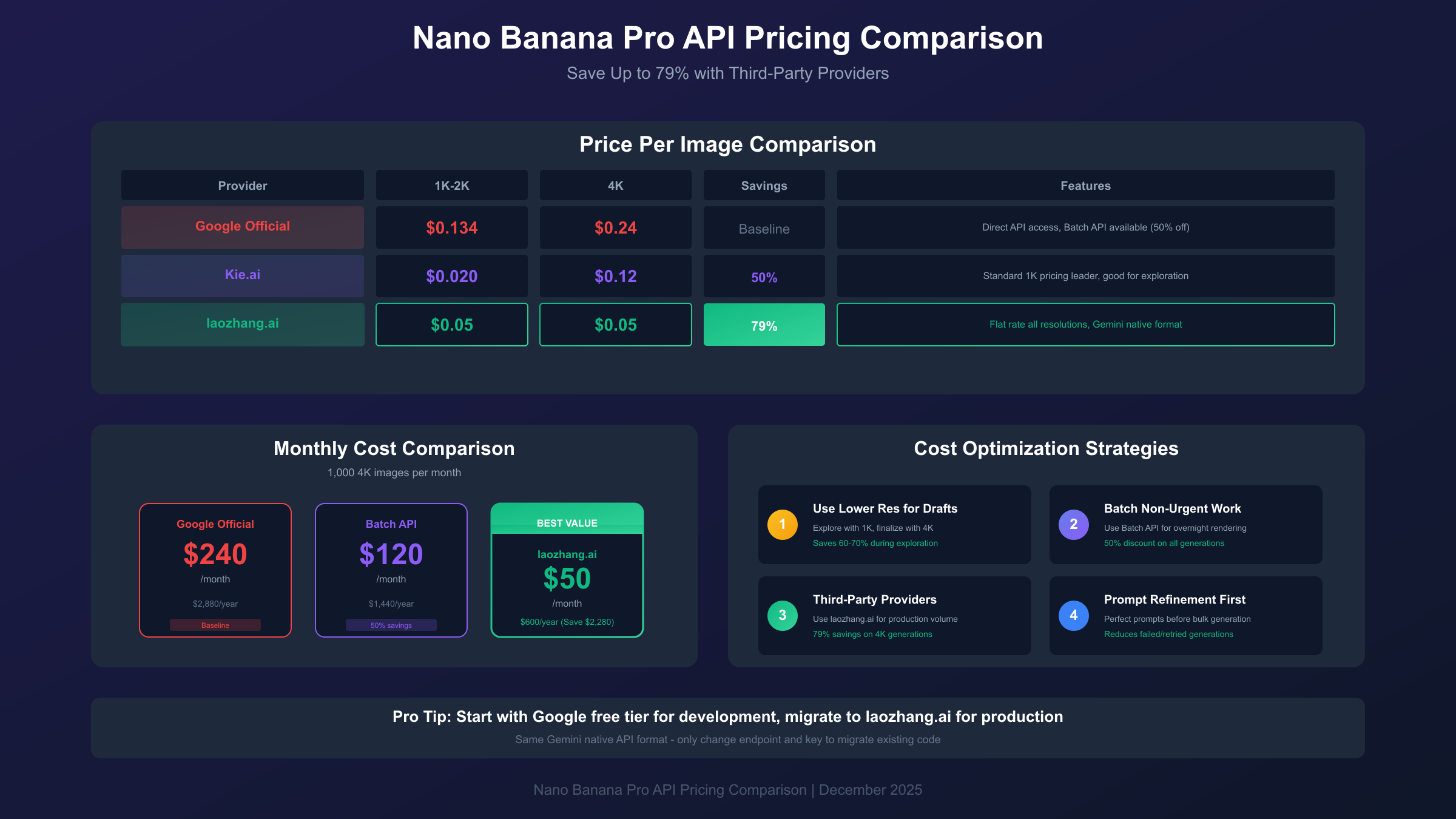Click the $240 Google Official monthly price
The width and height of the screenshot is (1456, 819).
215,554
